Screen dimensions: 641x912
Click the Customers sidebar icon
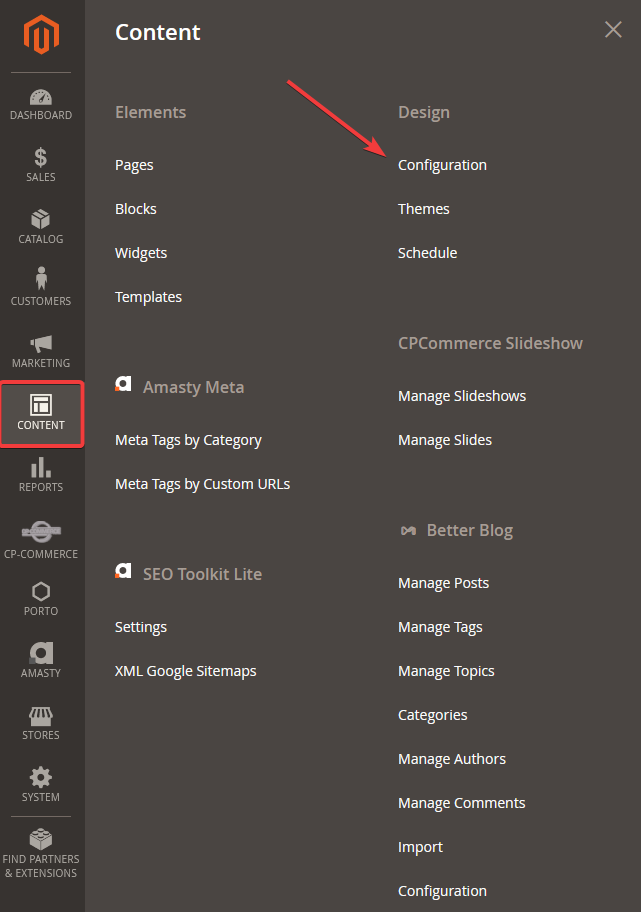tap(40, 288)
